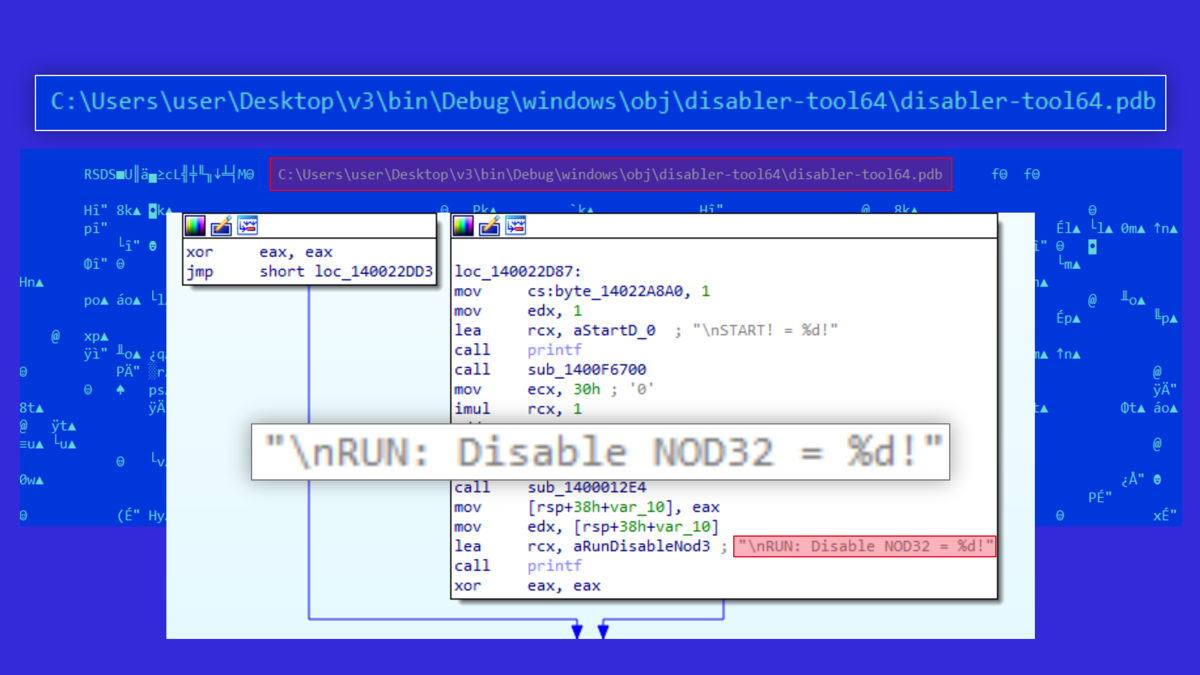Screen dimensions: 1200x675
Task: Select the 'mov [rsp+38h+var_10], eax' line
Action: pyautogui.click(x=587, y=507)
